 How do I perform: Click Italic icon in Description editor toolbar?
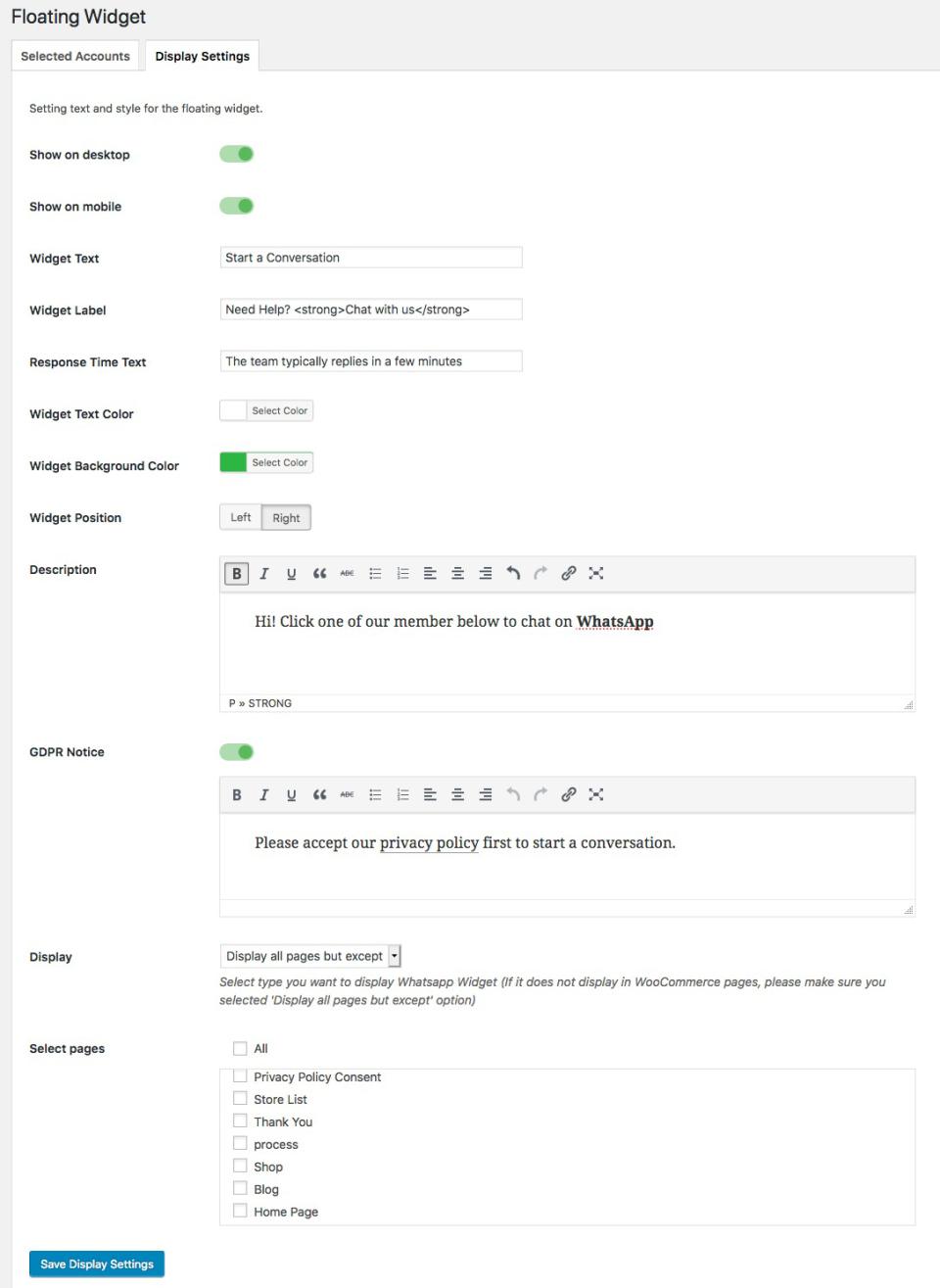coord(263,574)
